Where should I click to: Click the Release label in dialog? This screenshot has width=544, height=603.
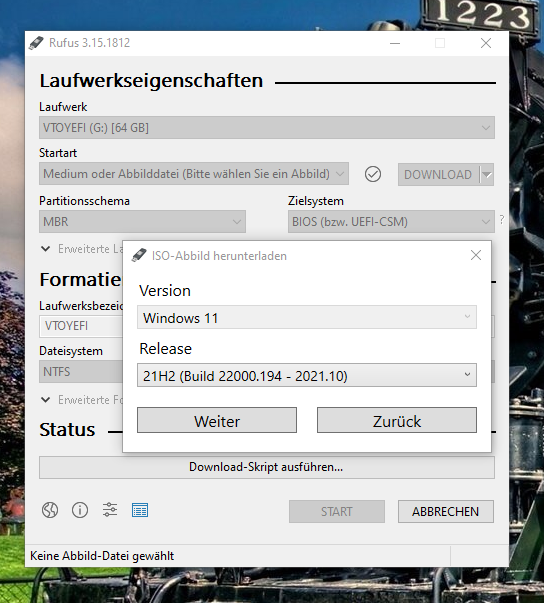[166, 348]
